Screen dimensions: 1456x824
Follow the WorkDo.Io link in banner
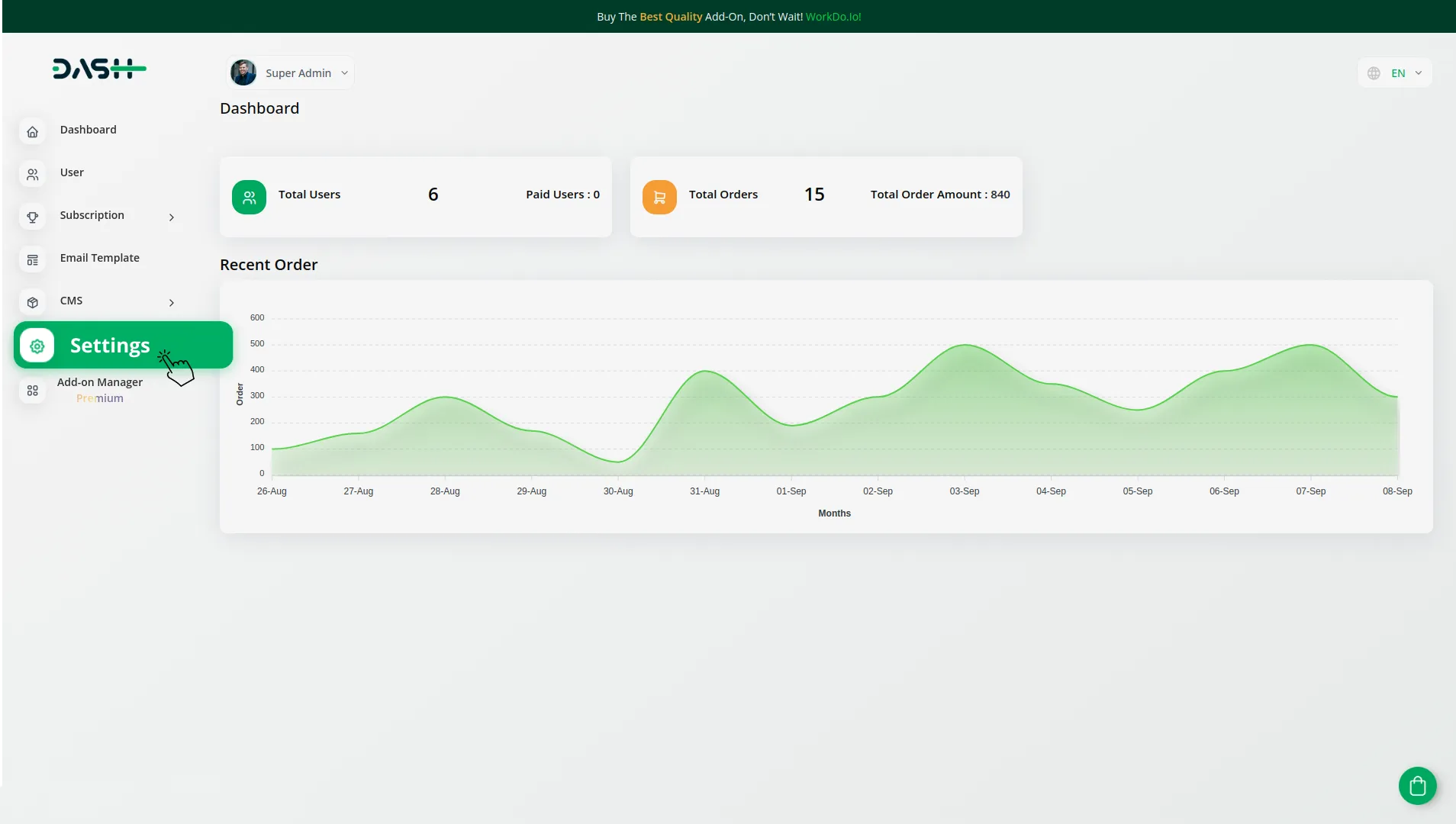833,17
